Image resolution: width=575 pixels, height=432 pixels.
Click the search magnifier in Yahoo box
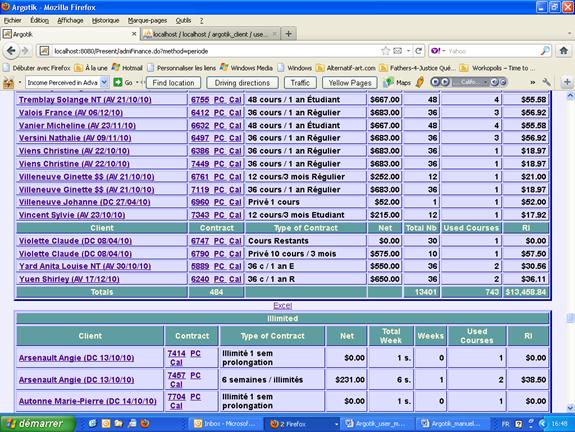(545, 51)
